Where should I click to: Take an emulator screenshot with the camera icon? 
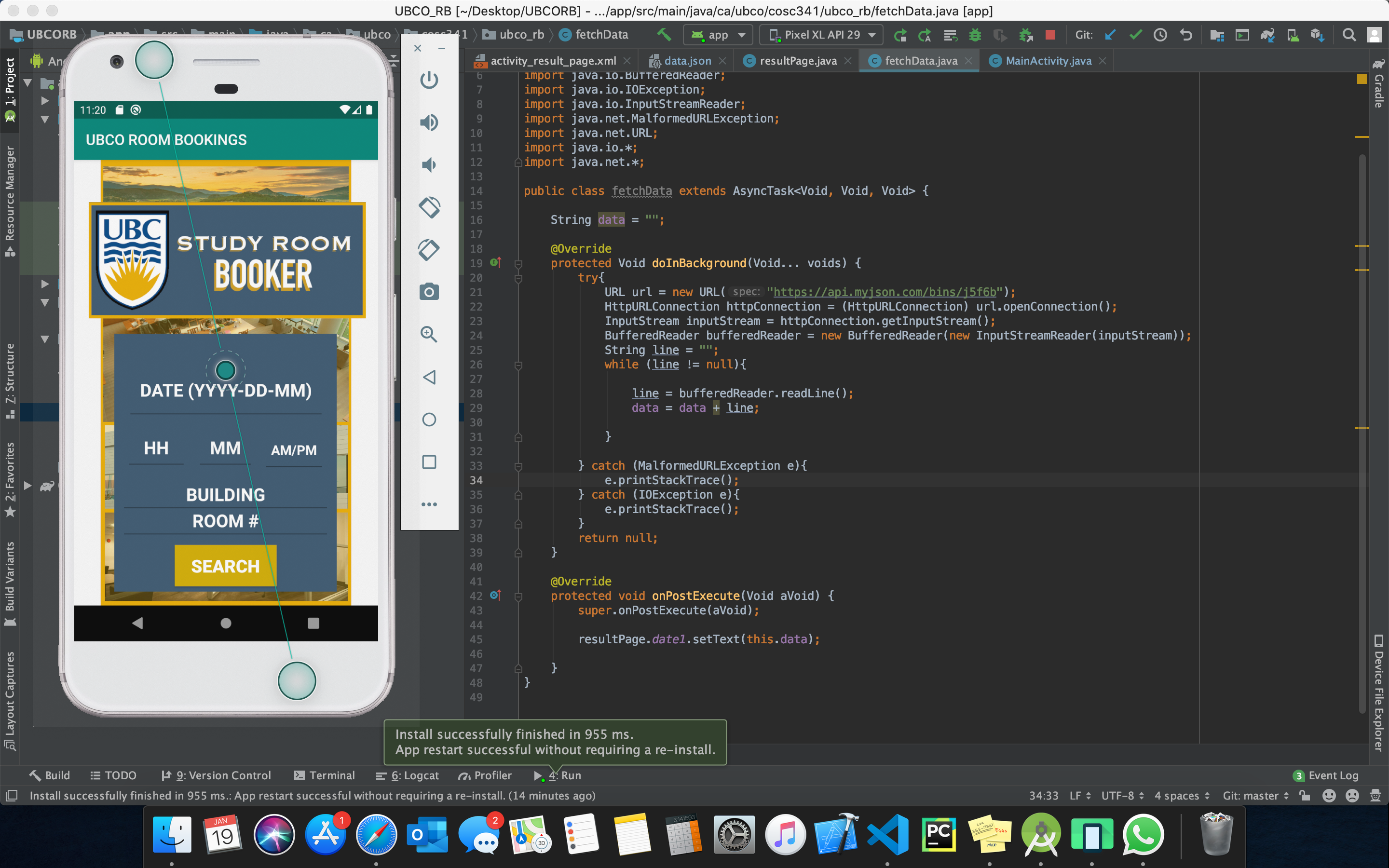pos(429,292)
